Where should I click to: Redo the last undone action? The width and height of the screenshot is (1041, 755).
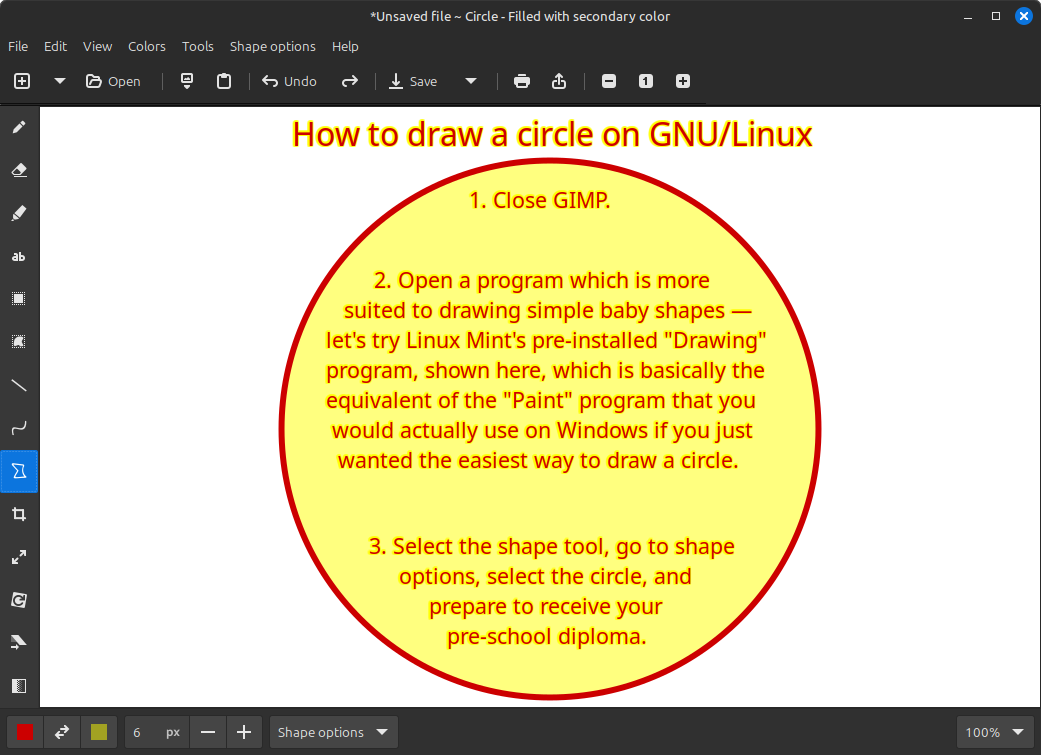350,81
